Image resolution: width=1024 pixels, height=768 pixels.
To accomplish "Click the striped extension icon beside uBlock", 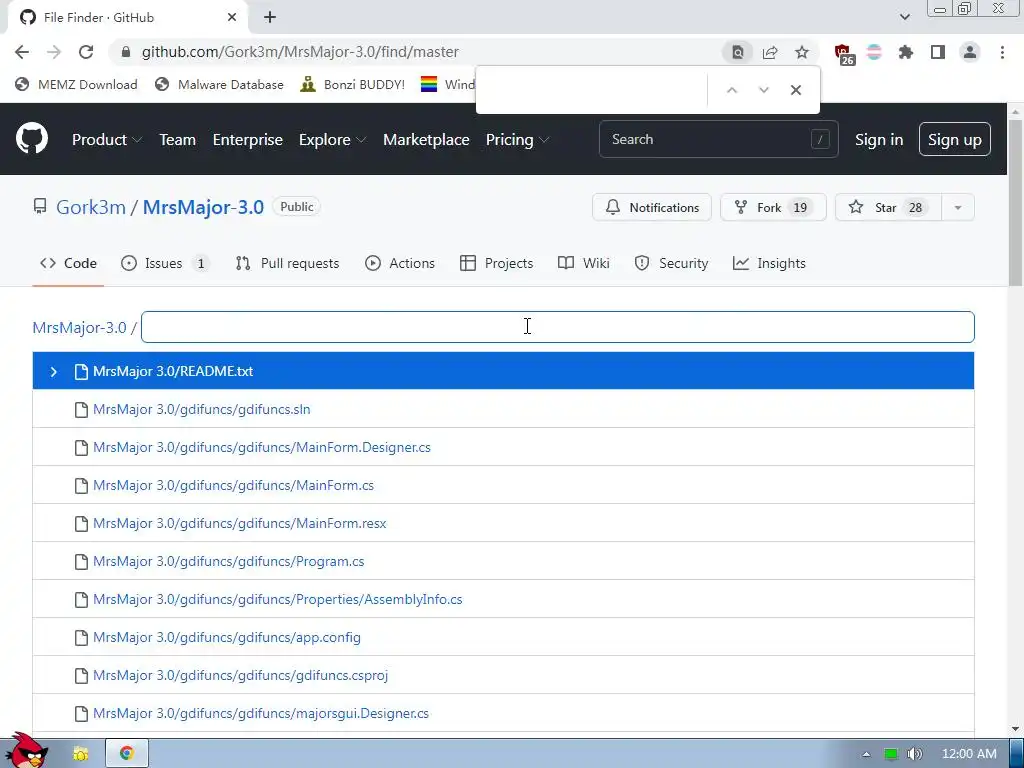I will tap(874, 52).
